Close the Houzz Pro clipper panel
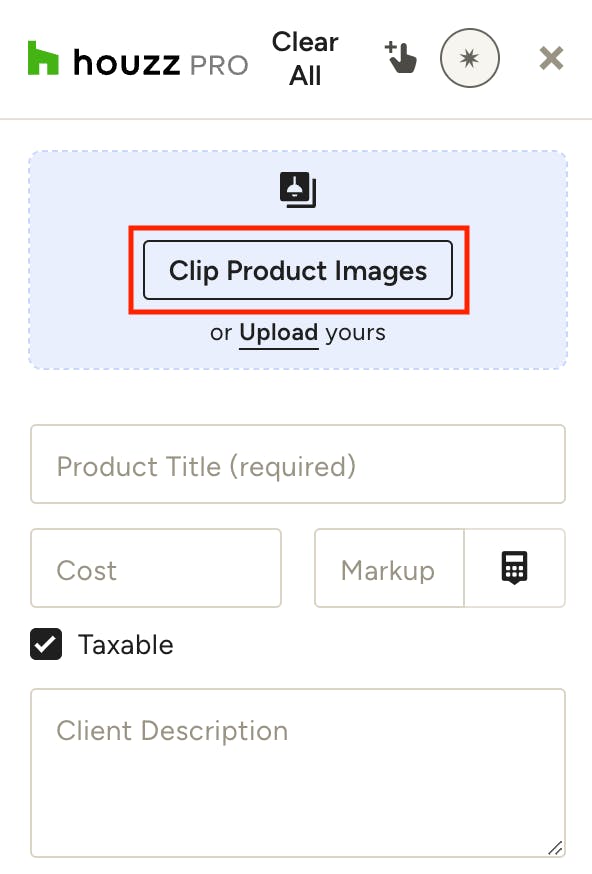 pos(551,58)
